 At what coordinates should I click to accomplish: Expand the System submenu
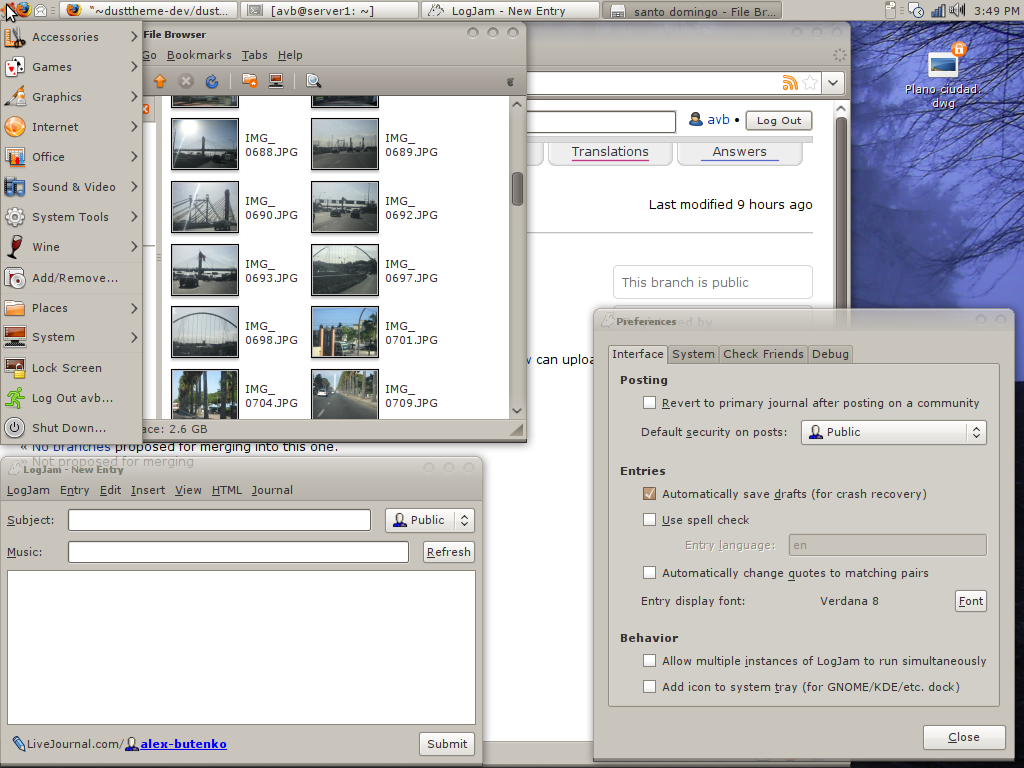coord(72,337)
